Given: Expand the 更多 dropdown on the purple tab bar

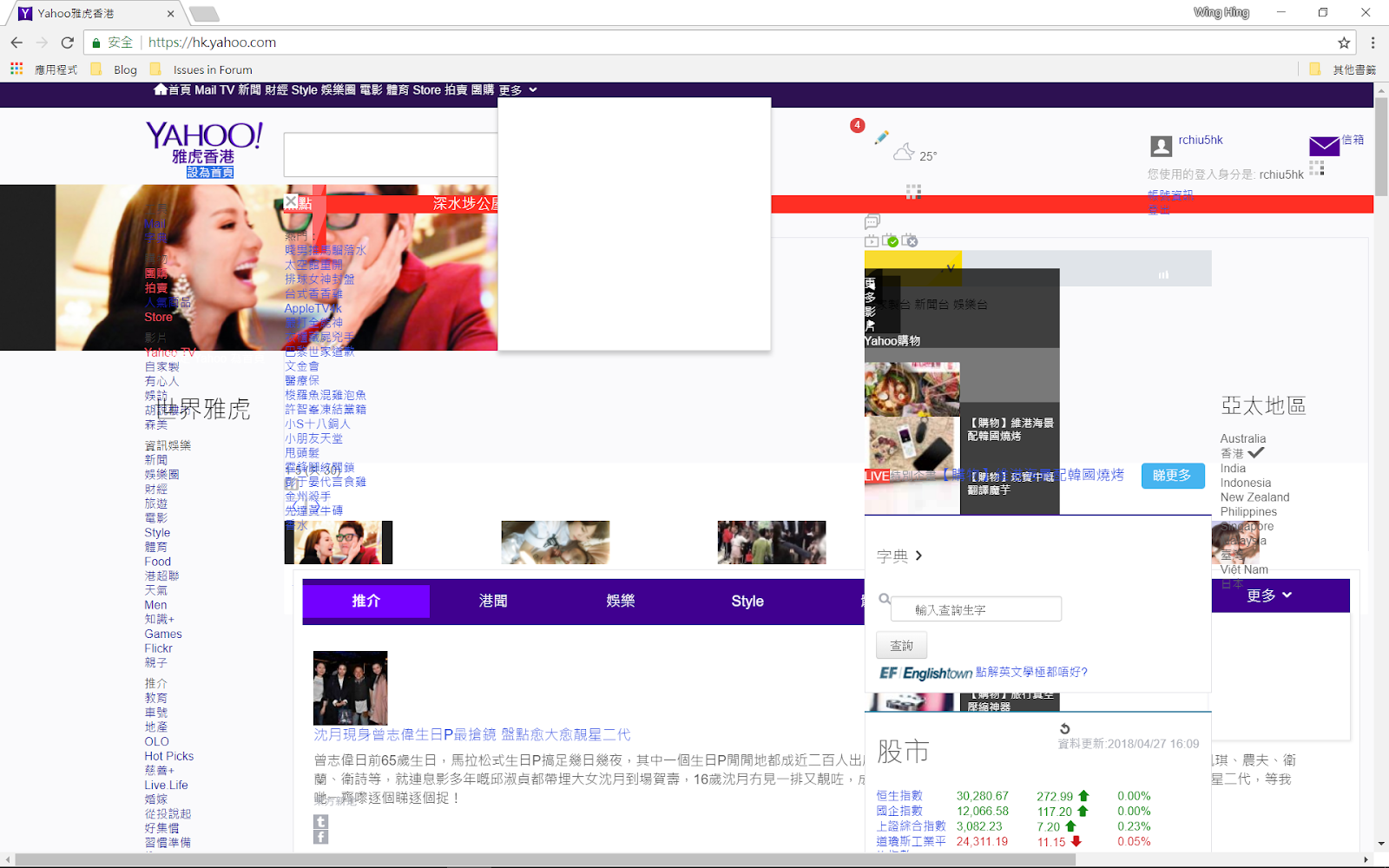Looking at the screenshot, I should (x=1269, y=595).
